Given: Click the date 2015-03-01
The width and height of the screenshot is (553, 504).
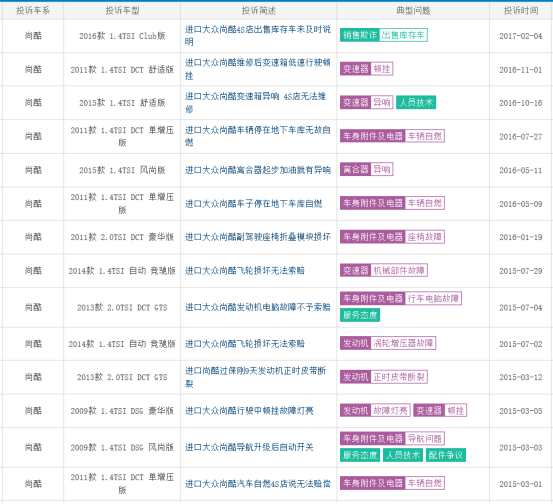Looking at the screenshot, I should pyautogui.click(x=521, y=484).
